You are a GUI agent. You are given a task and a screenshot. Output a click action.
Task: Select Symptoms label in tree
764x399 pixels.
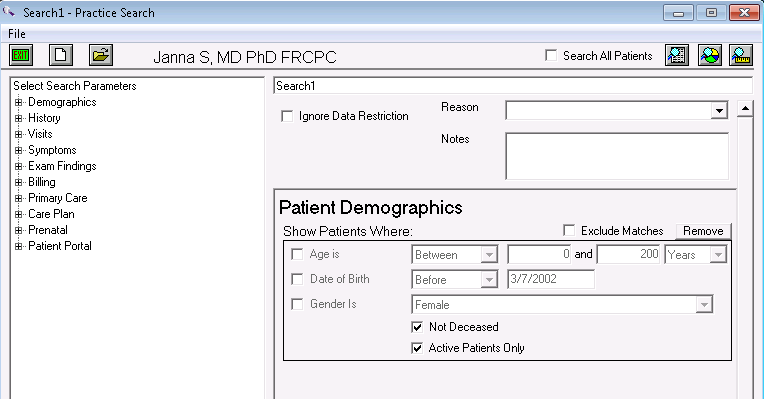(52, 150)
